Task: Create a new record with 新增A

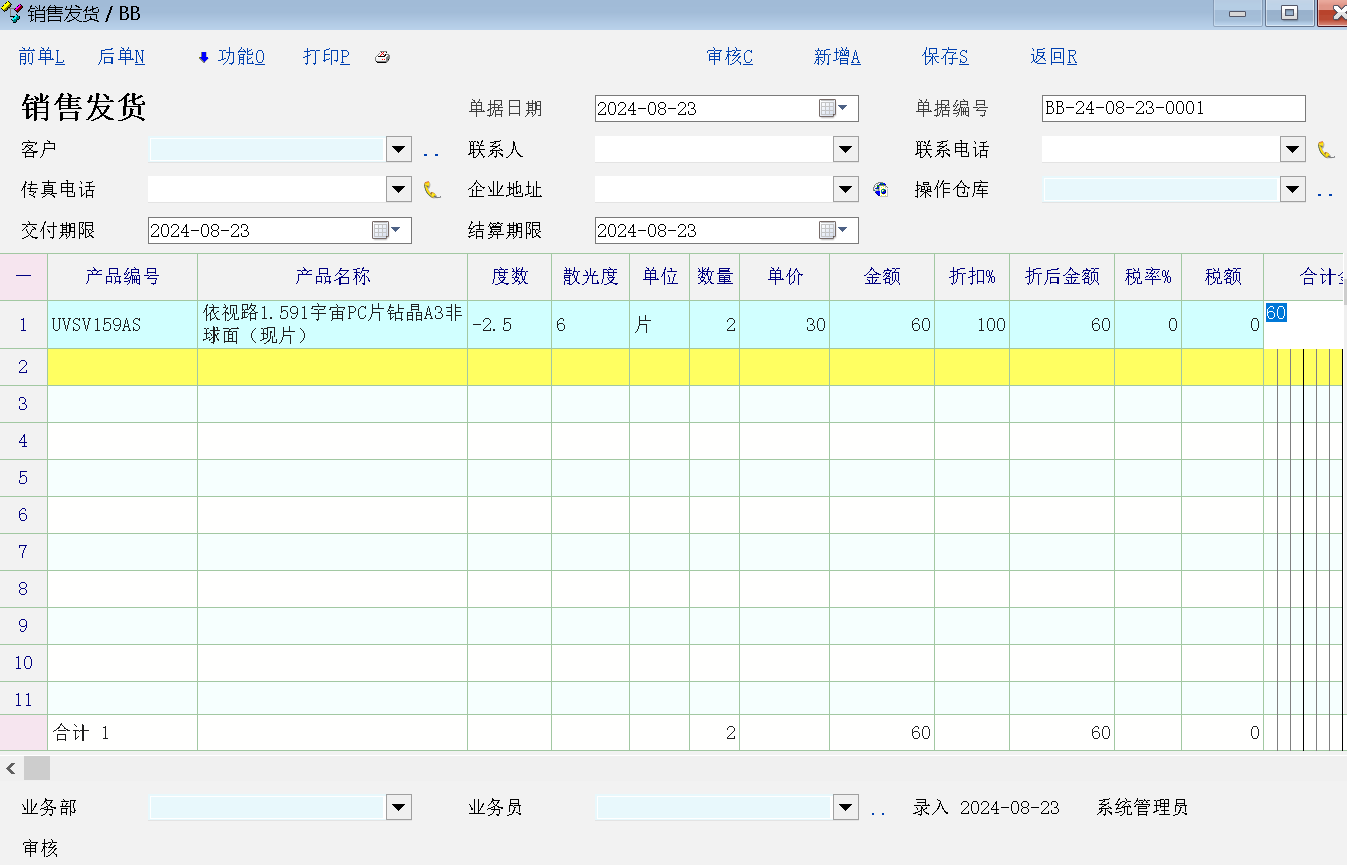Action: [x=837, y=57]
